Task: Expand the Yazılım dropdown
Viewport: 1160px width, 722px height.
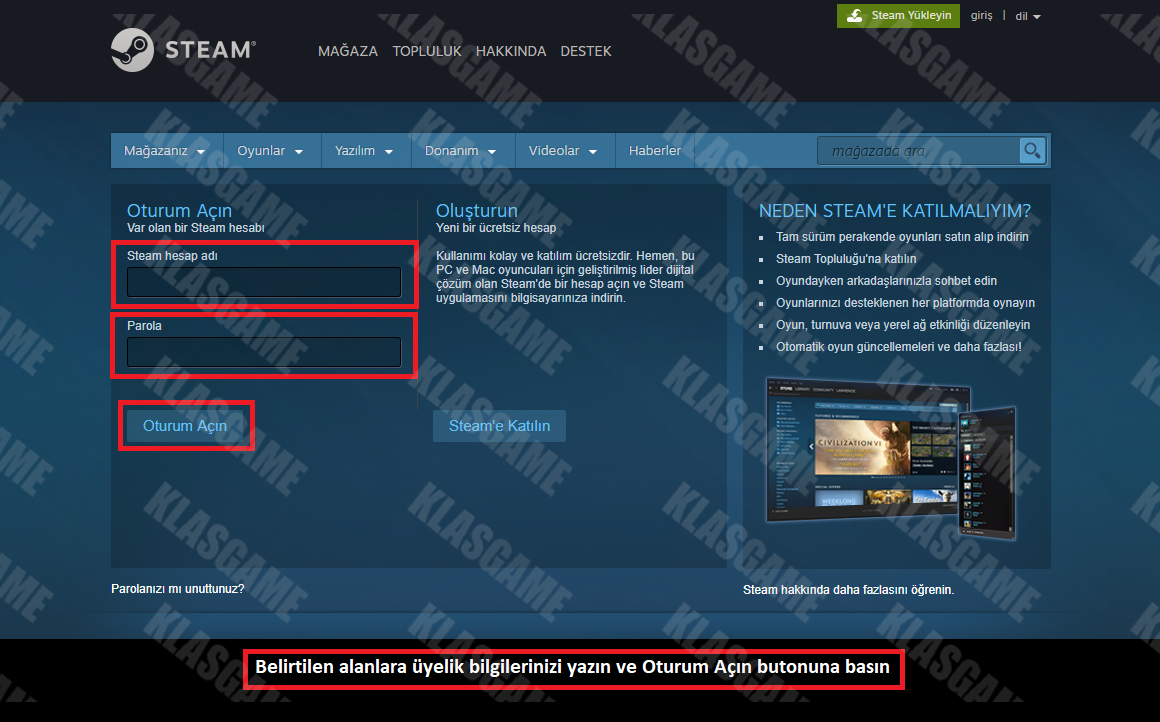Action: 365,151
